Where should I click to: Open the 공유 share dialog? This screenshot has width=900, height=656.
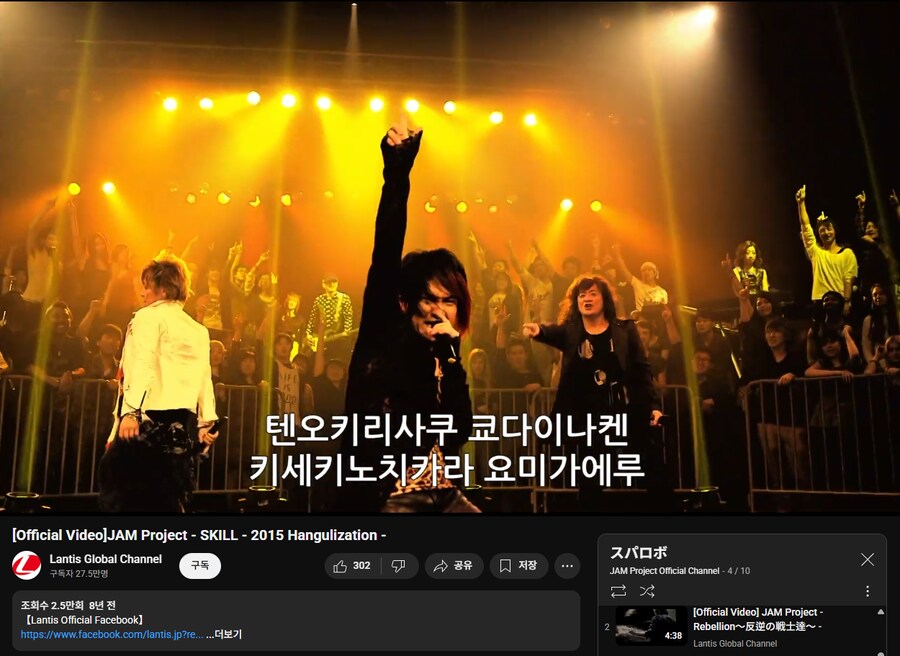point(453,566)
